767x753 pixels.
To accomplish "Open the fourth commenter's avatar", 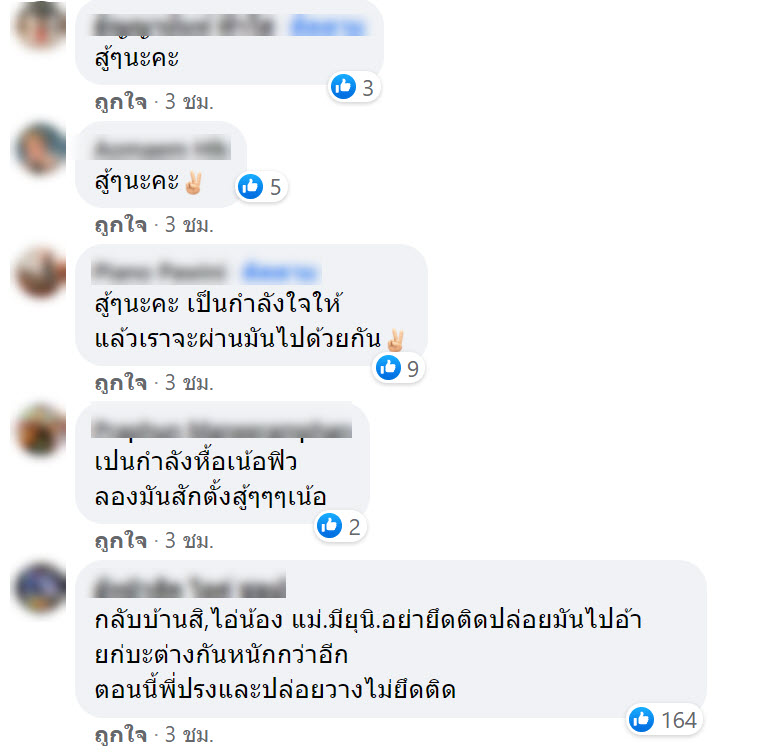I will [41, 430].
